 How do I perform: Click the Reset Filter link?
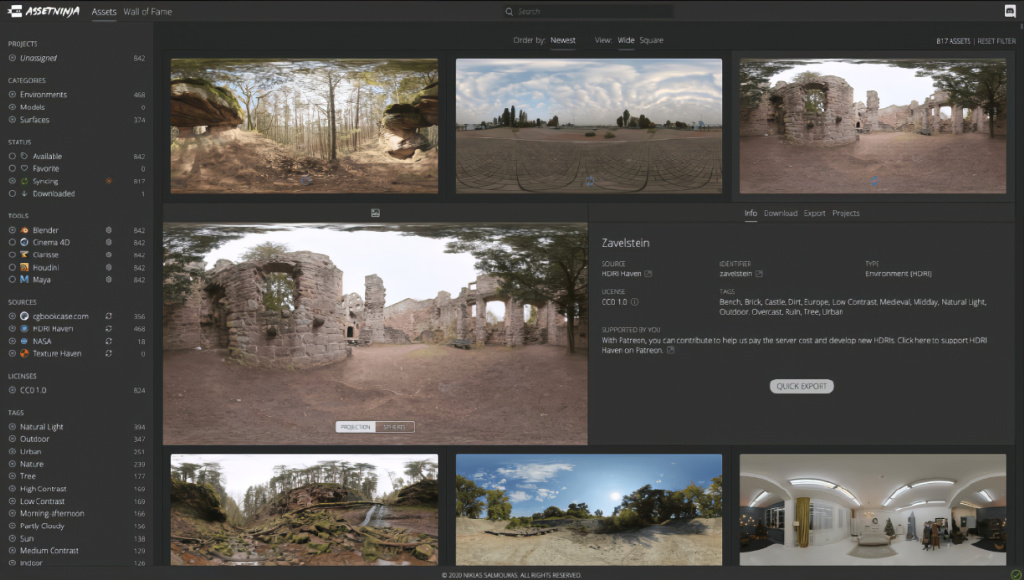click(996, 41)
